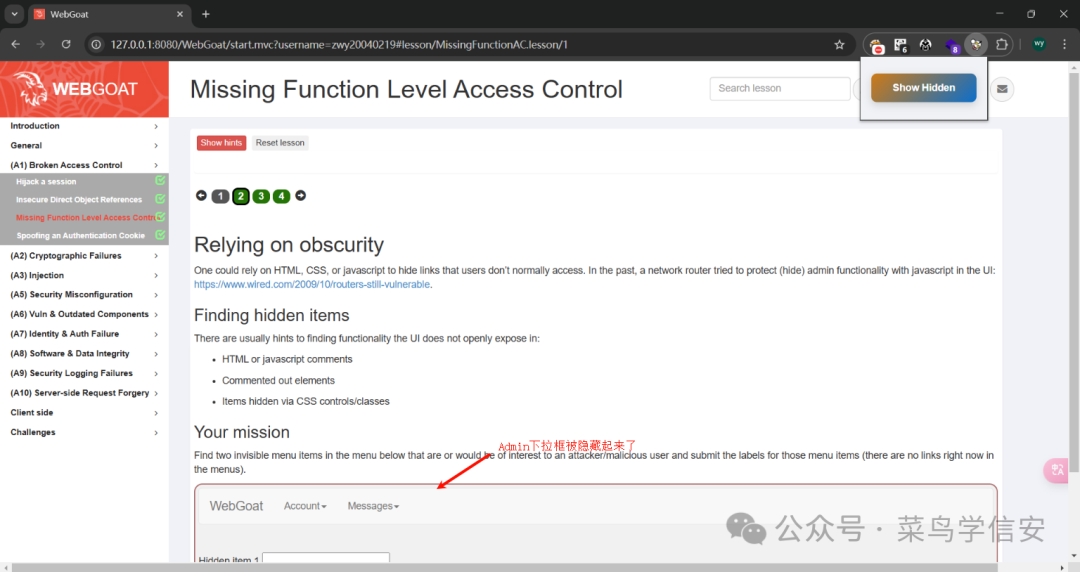Go to previous lesson page arrow

click(201, 196)
